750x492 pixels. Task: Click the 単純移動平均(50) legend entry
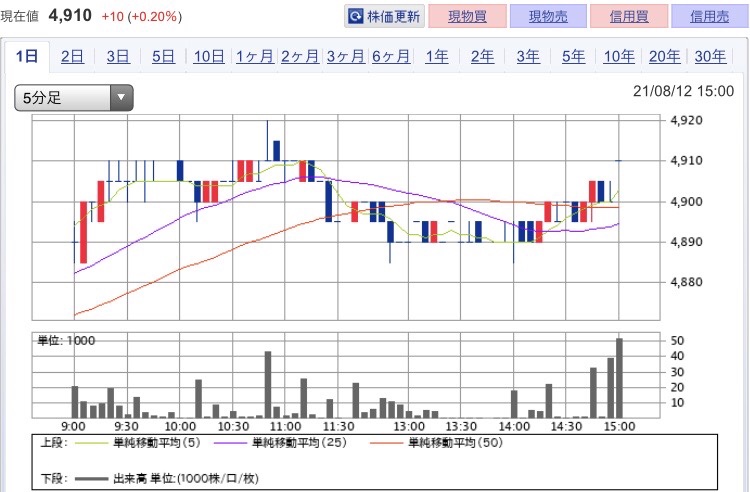[455, 443]
